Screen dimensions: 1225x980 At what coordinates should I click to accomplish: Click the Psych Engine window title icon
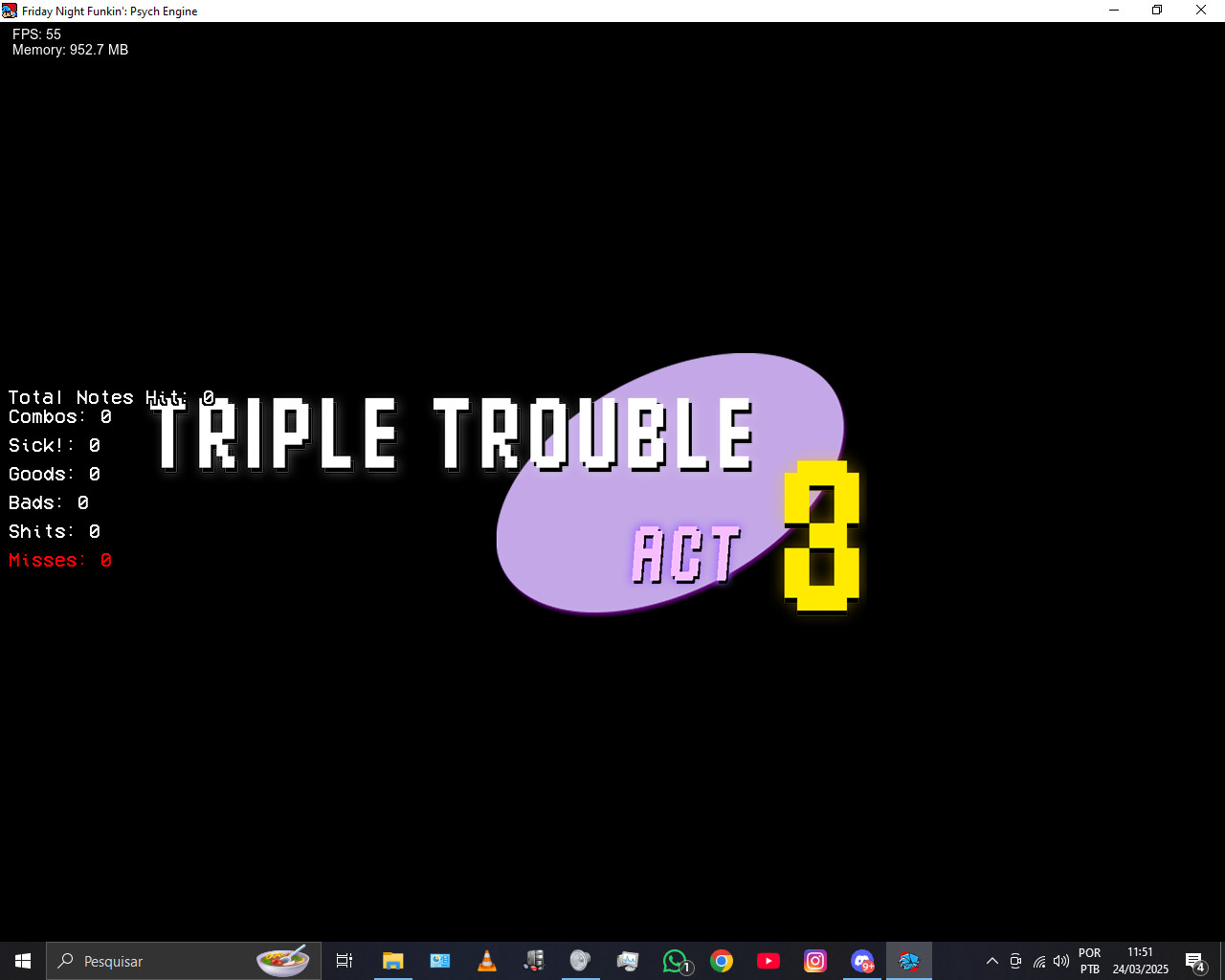coord(10,11)
